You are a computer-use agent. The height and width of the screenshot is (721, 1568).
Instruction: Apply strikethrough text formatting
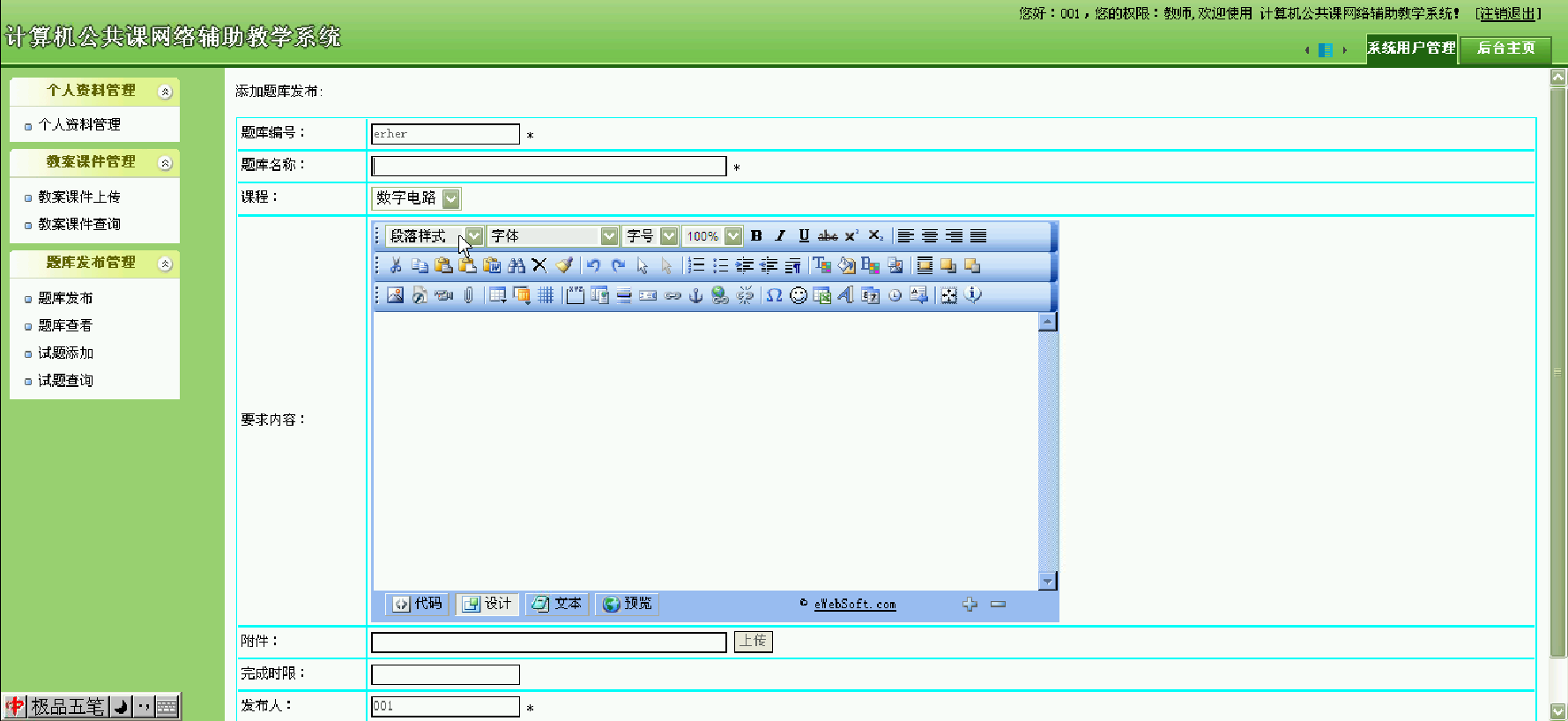[828, 236]
